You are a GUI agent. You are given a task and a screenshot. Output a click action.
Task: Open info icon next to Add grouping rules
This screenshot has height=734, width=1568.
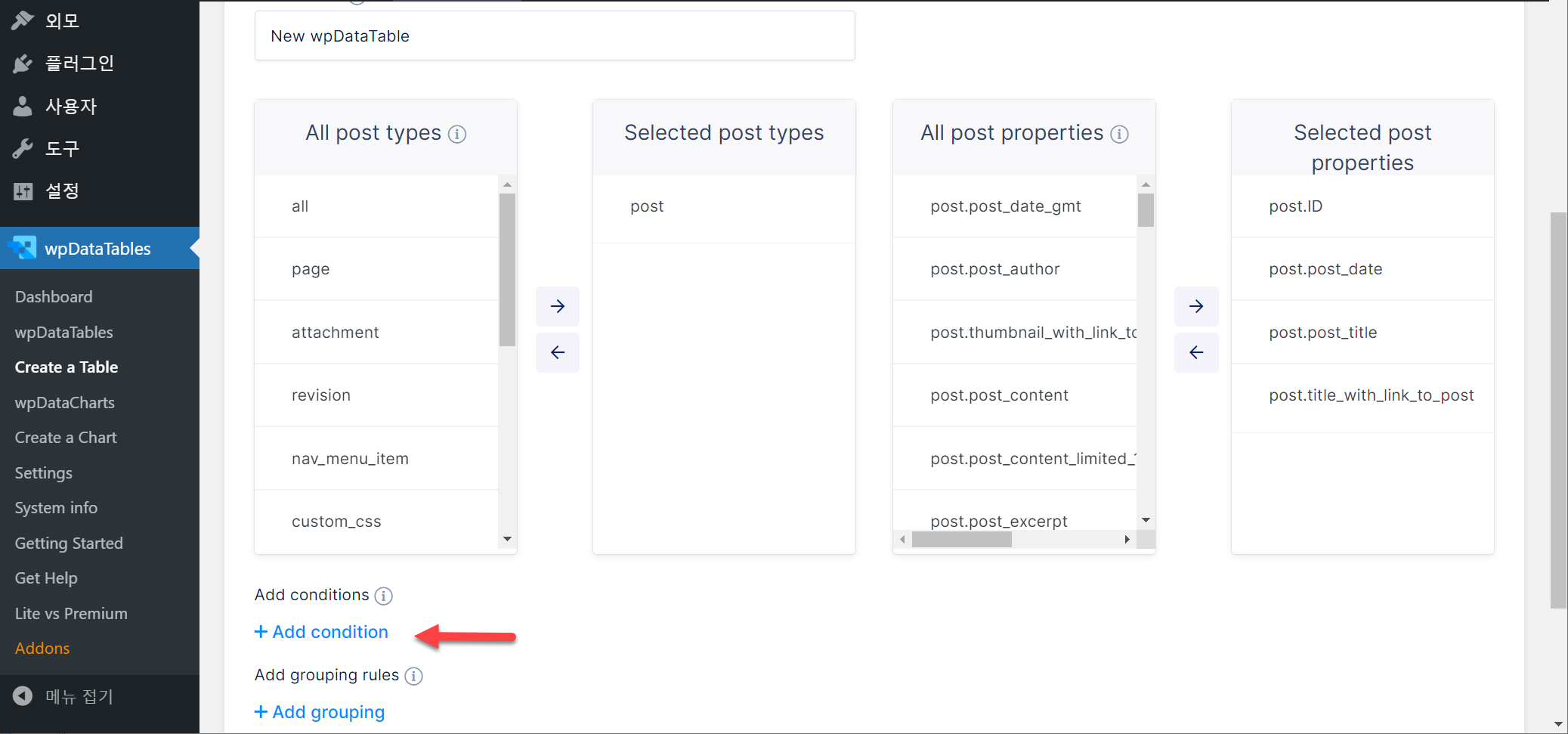pyautogui.click(x=413, y=676)
